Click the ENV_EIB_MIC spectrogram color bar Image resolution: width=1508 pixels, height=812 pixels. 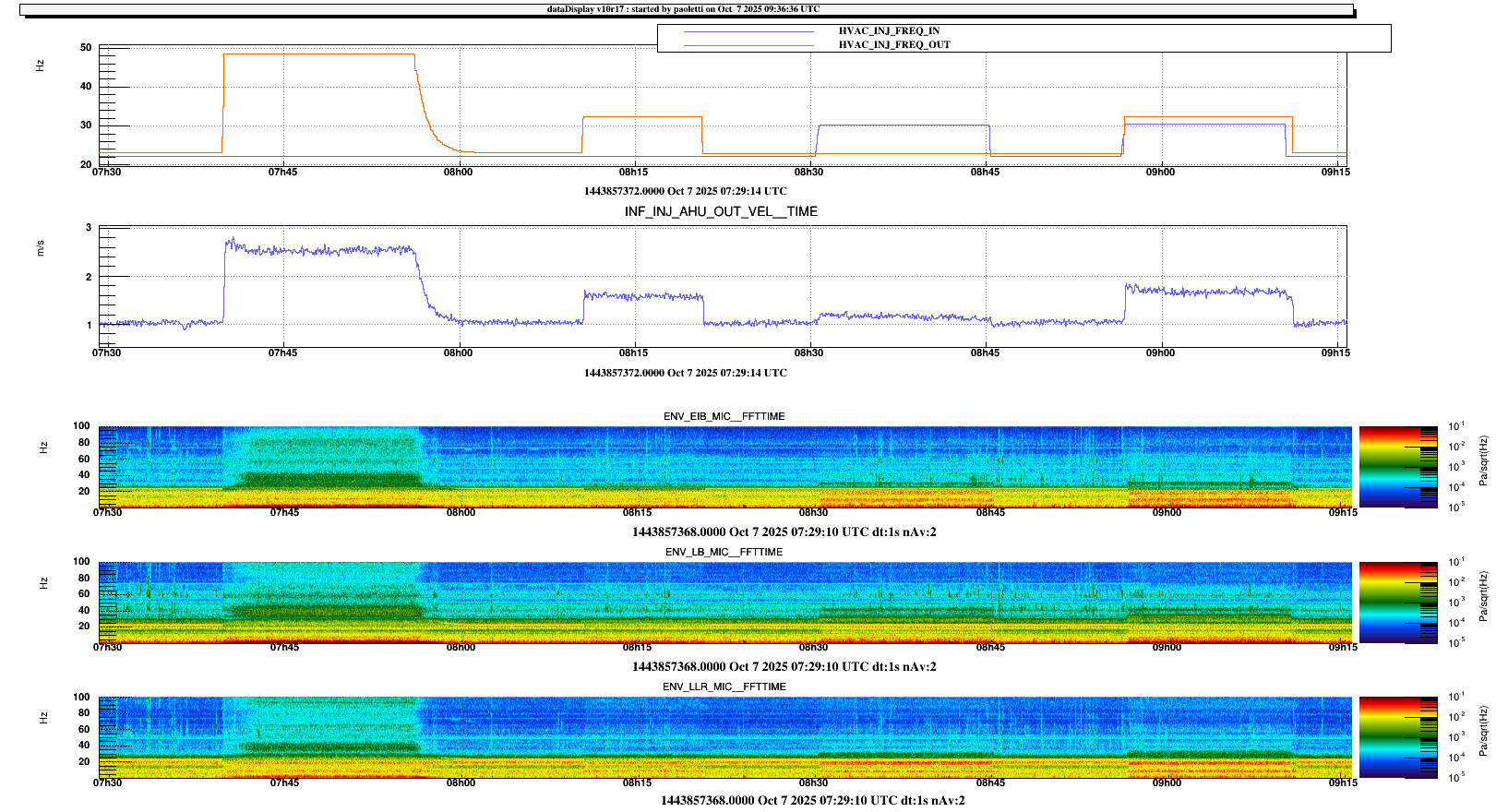click(1397, 467)
